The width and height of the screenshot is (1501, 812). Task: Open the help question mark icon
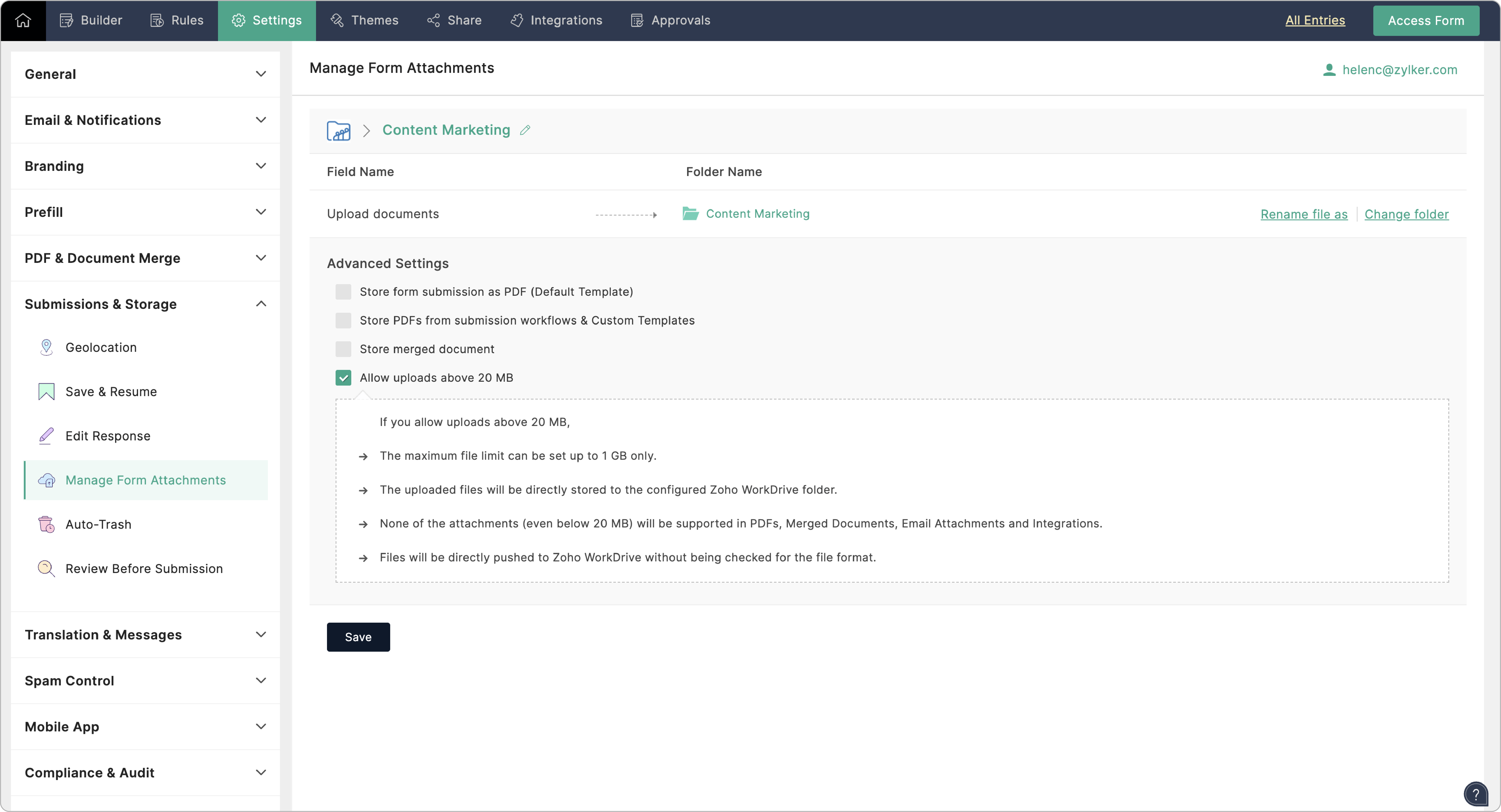tap(1475, 793)
